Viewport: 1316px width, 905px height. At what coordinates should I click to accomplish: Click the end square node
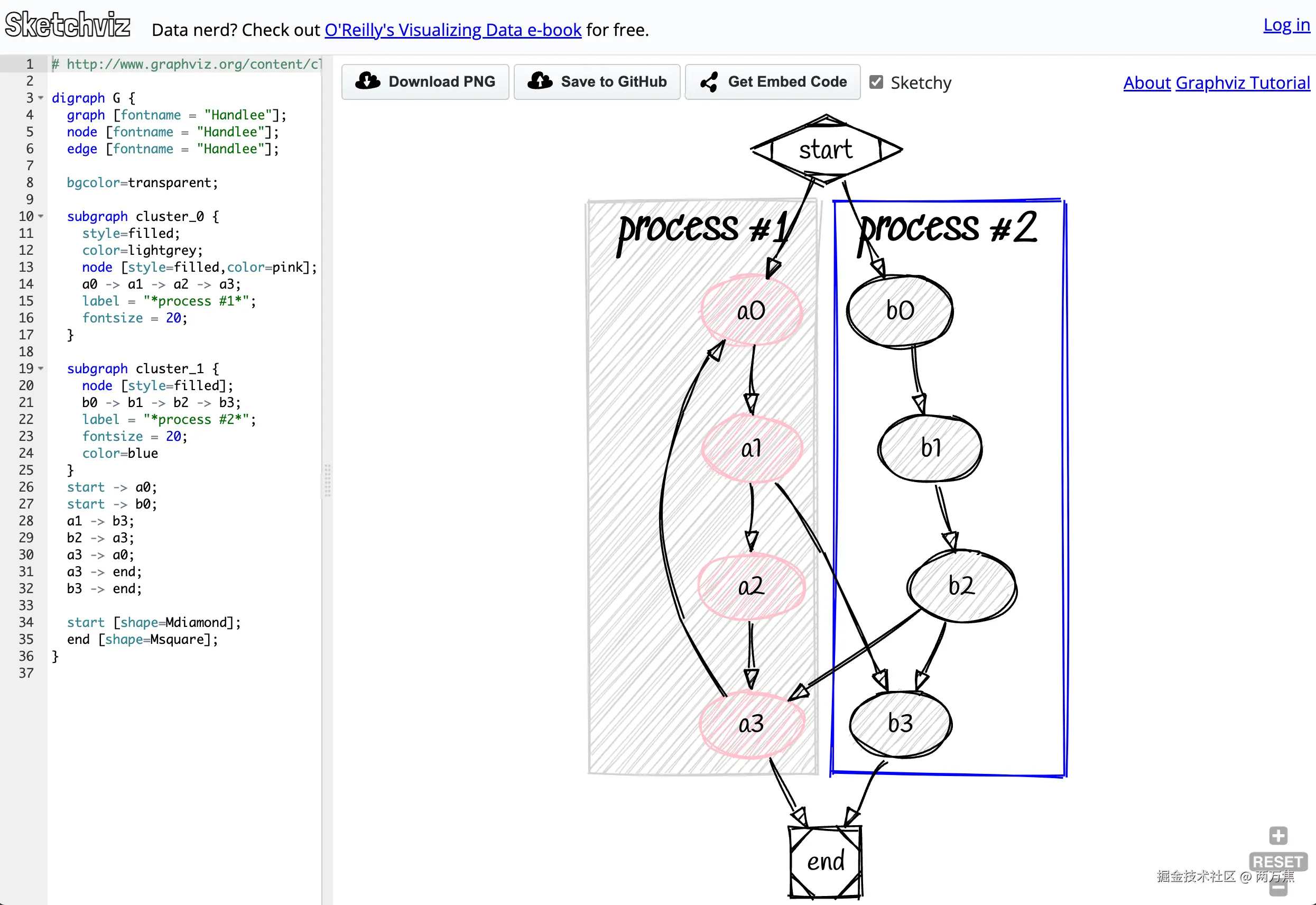tap(825, 861)
